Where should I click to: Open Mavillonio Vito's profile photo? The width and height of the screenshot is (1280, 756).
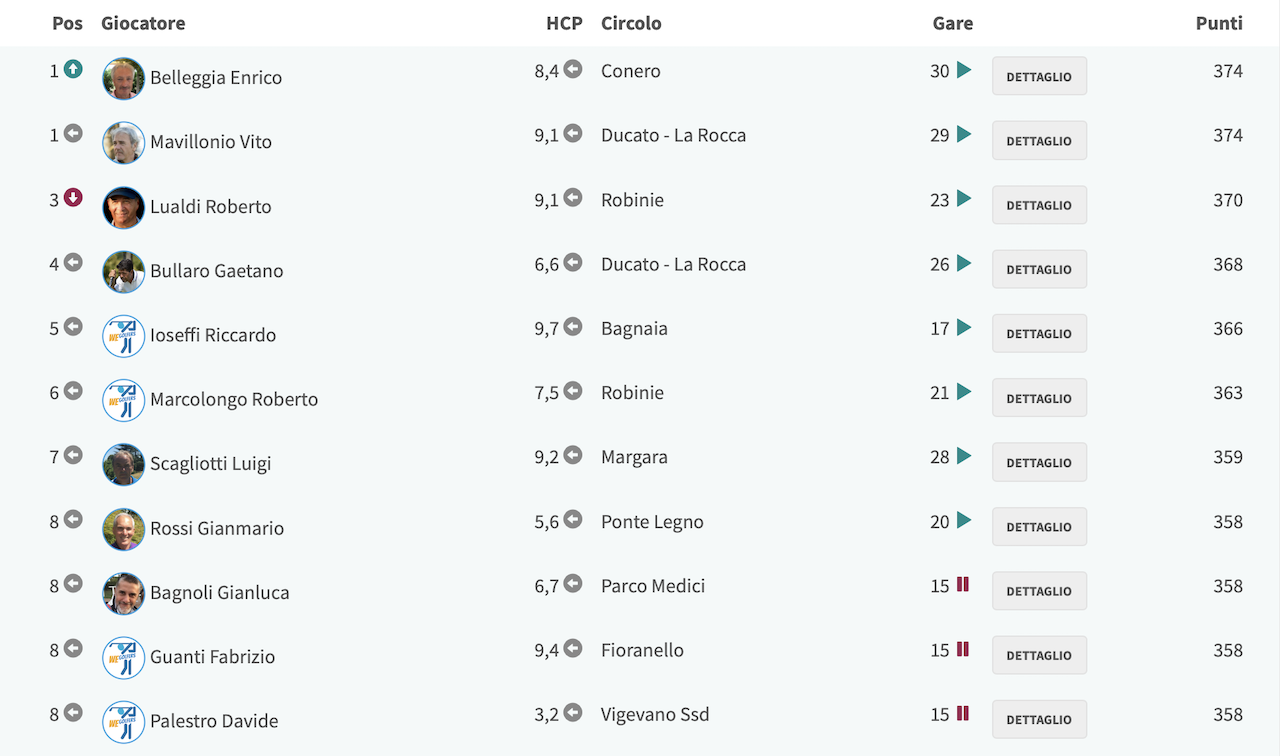(124, 143)
